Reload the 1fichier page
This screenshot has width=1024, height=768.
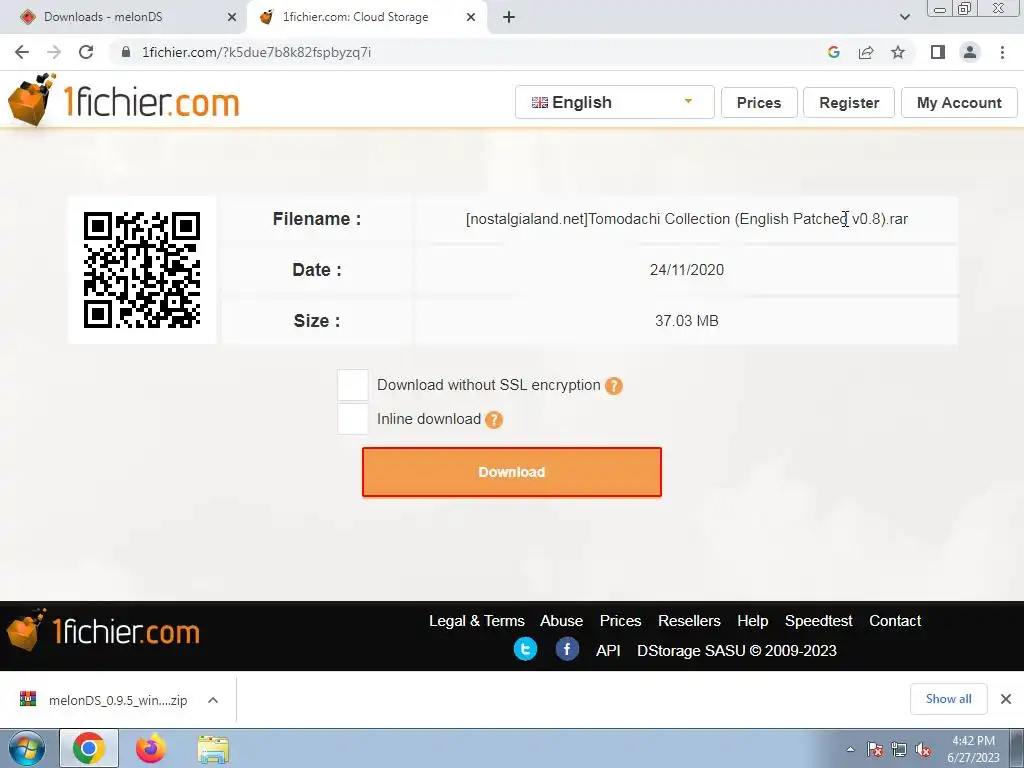click(86, 52)
